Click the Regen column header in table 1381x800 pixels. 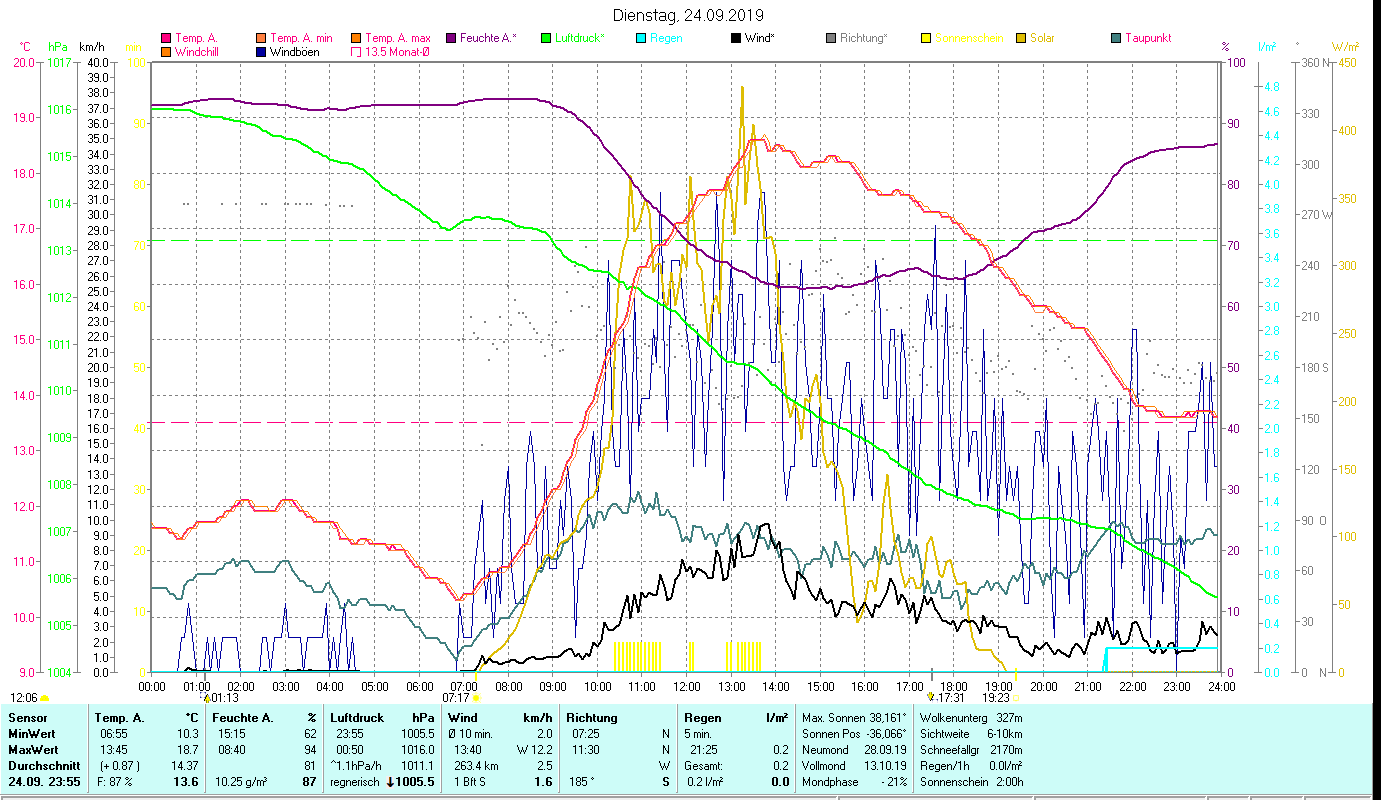704,718
